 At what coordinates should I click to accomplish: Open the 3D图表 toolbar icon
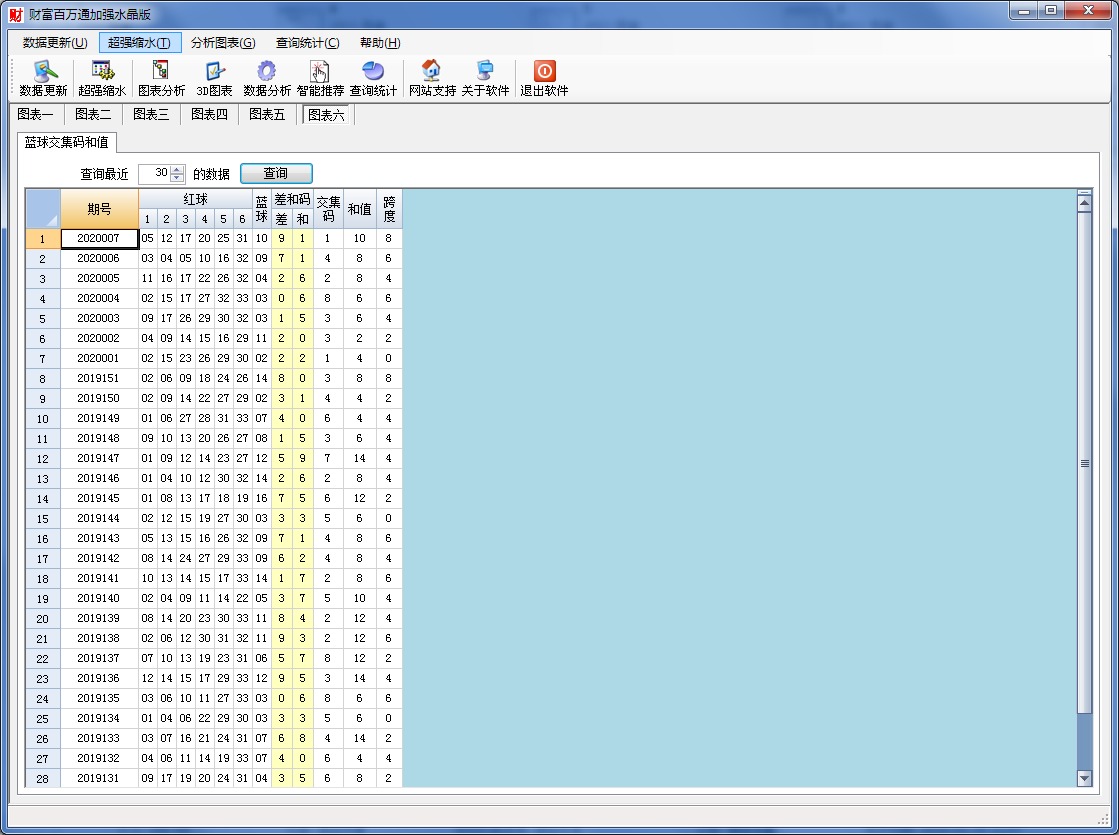[214, 78]
